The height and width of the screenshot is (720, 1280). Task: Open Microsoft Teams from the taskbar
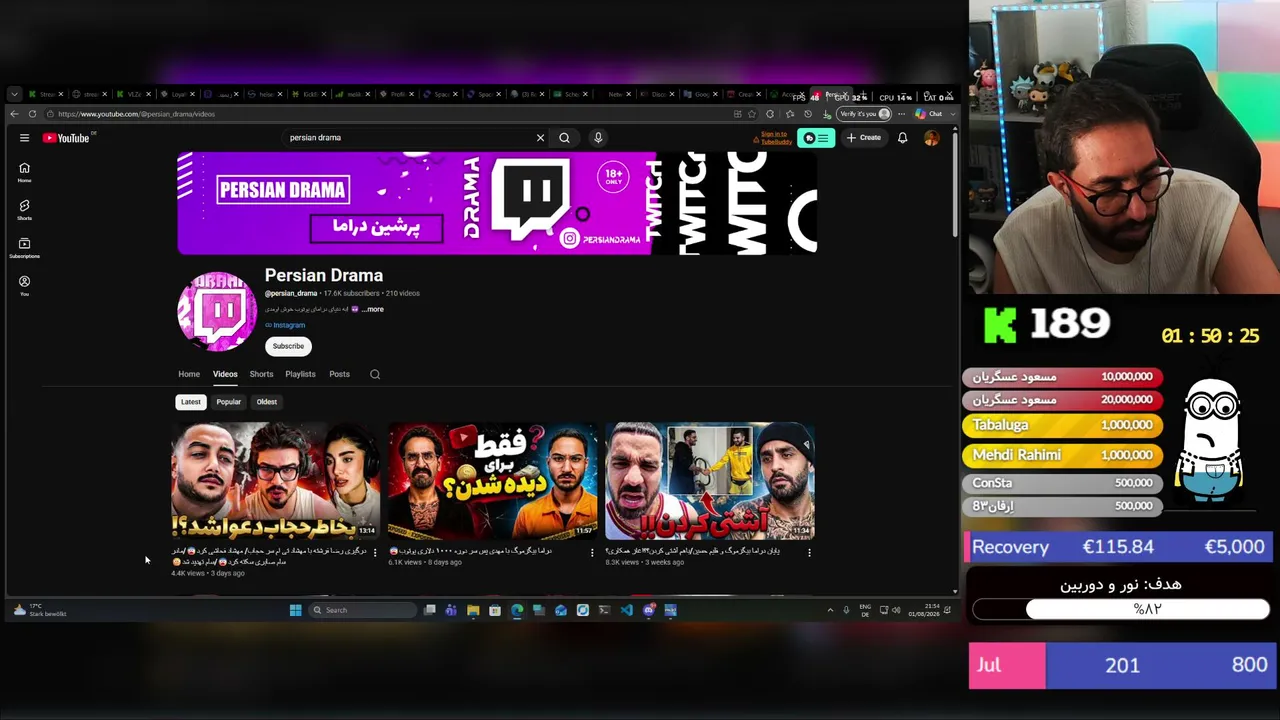coord(451,610)
